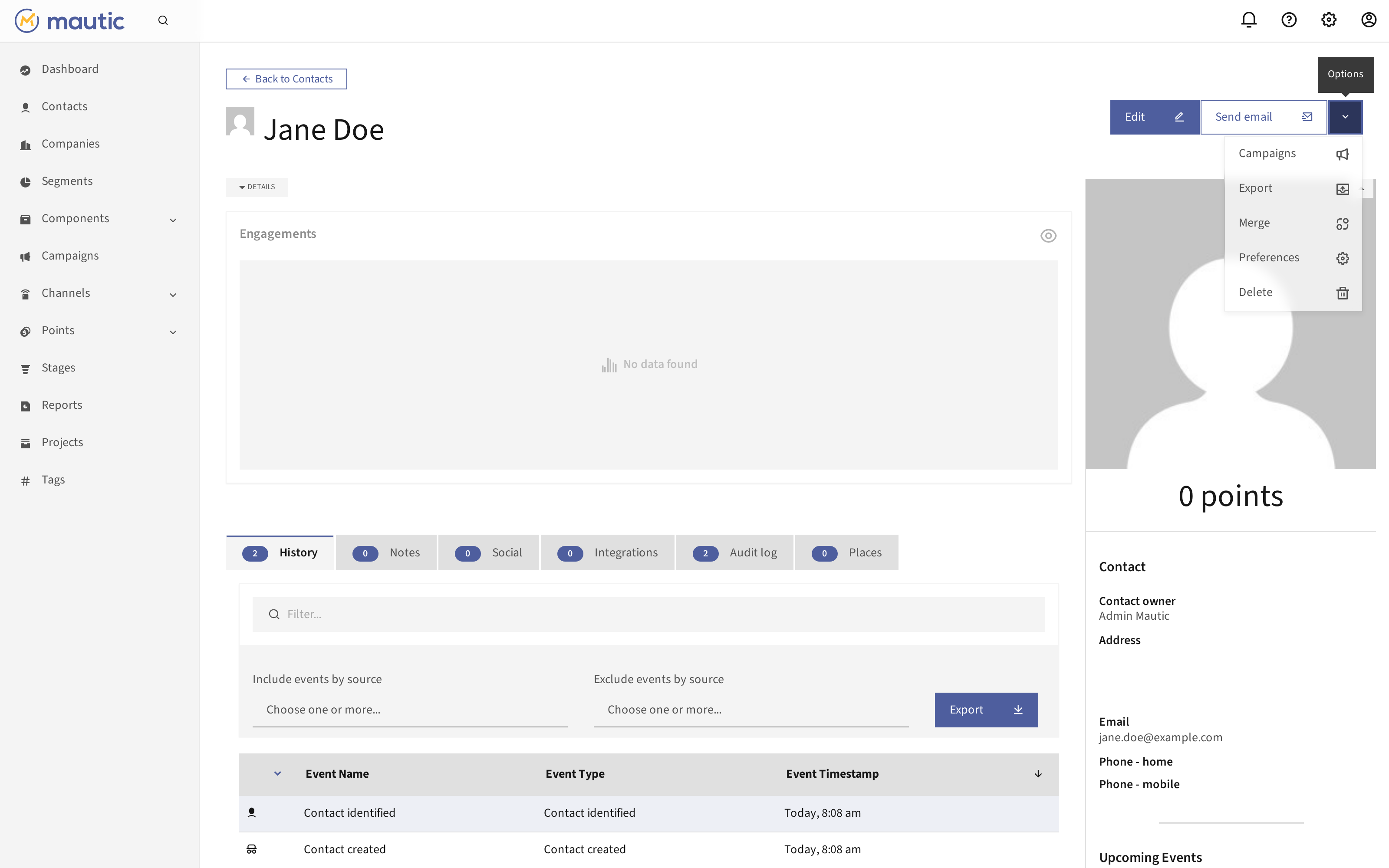1389x868 pixels.
Task: Click the Dashboard gauge icon
Action: 25,70
